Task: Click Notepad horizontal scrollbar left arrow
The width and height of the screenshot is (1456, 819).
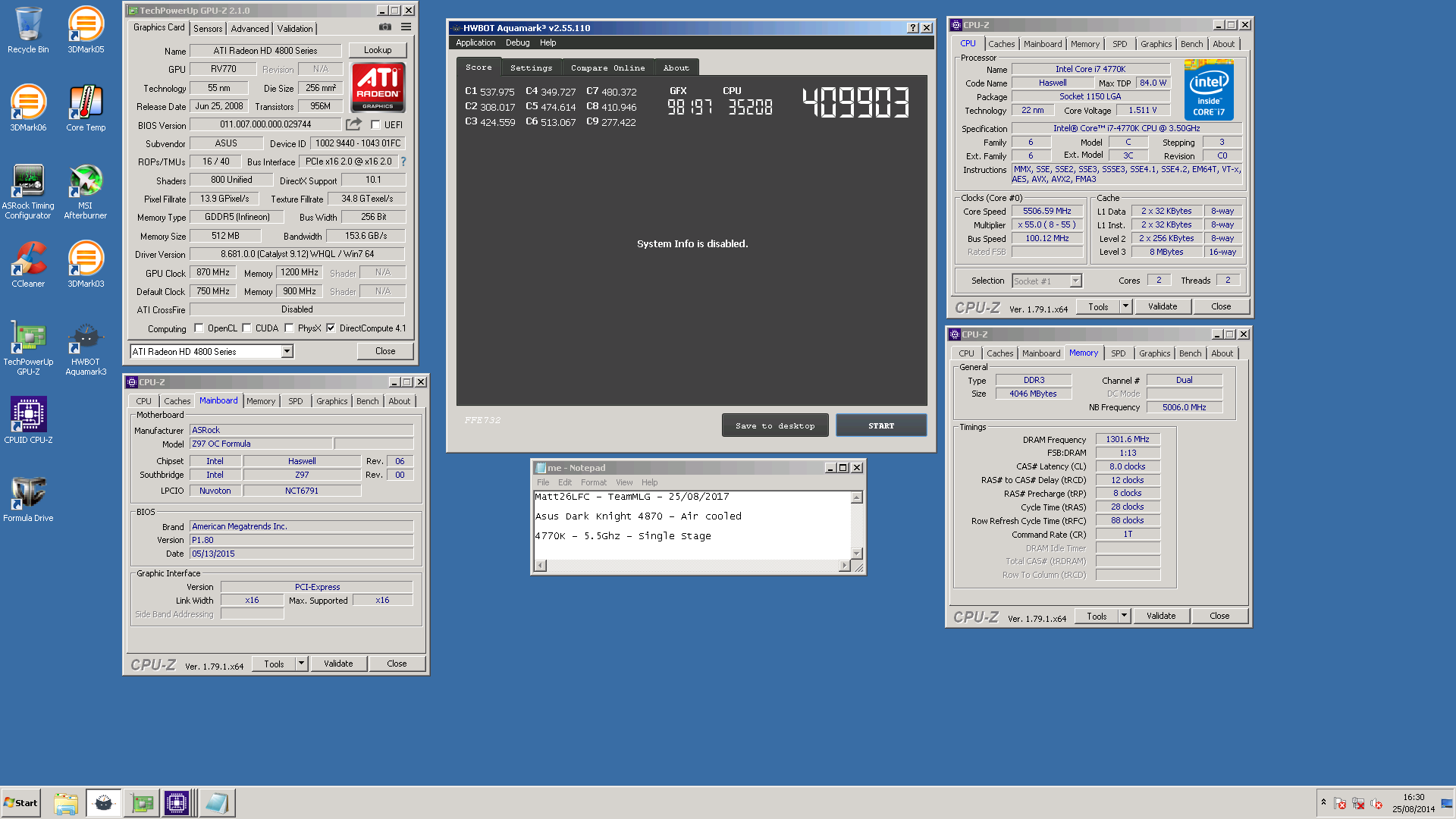Action: 541,566
